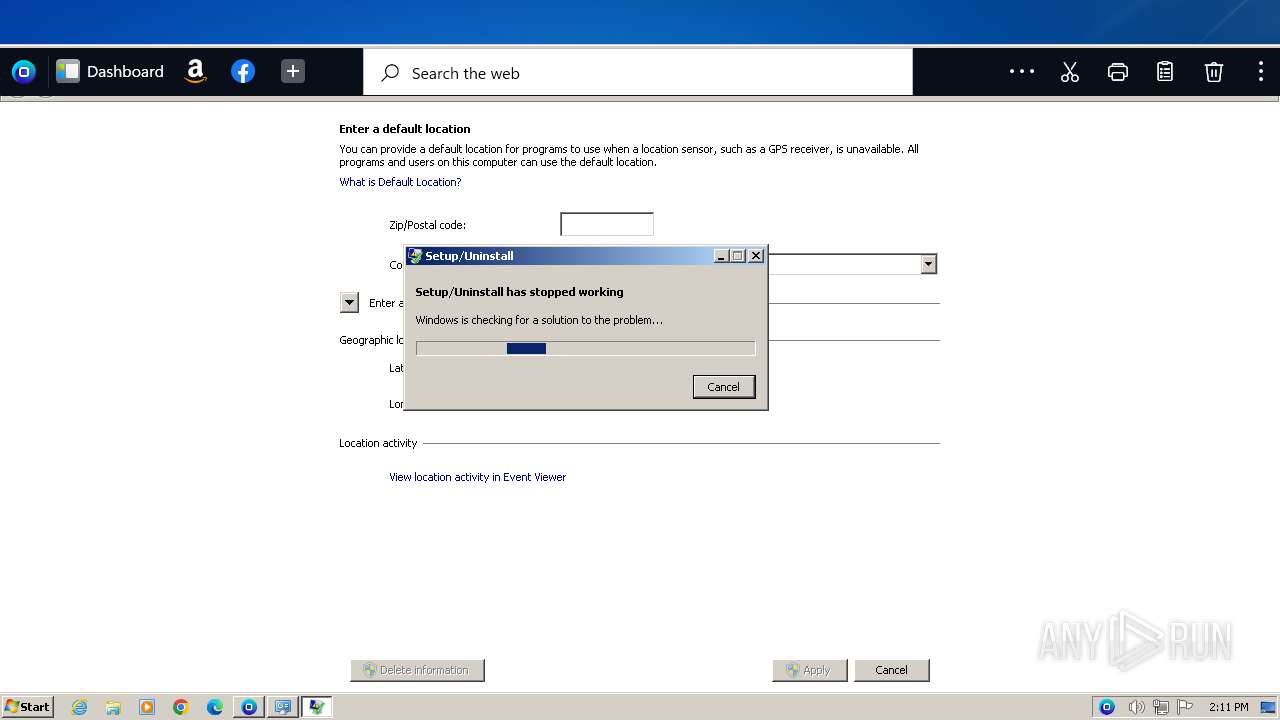The image size is (1280, 720).
Task: Close the Setup/Uninstall dialog
Action: coord(756,256)
